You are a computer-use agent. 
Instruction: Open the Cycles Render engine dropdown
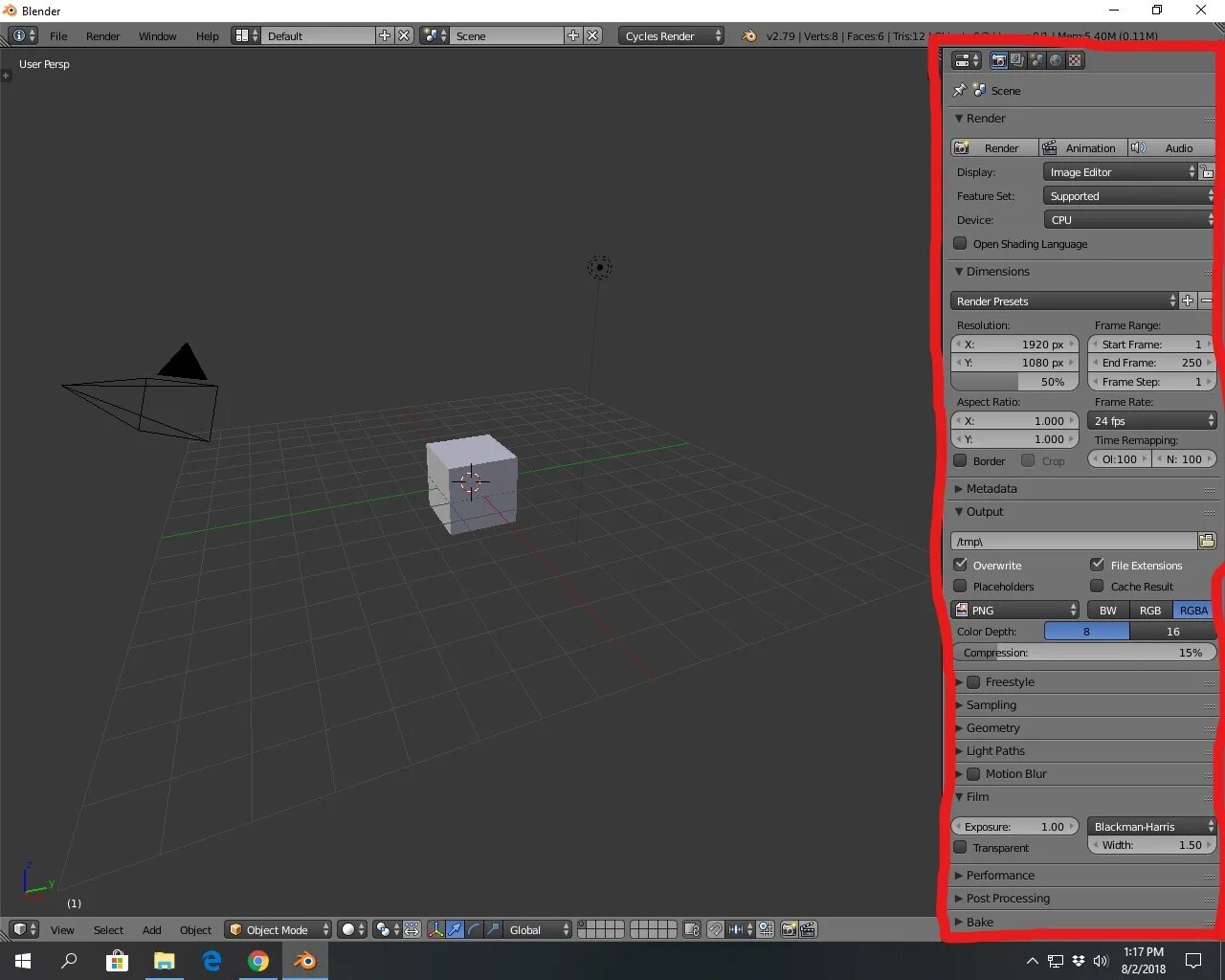671,35
